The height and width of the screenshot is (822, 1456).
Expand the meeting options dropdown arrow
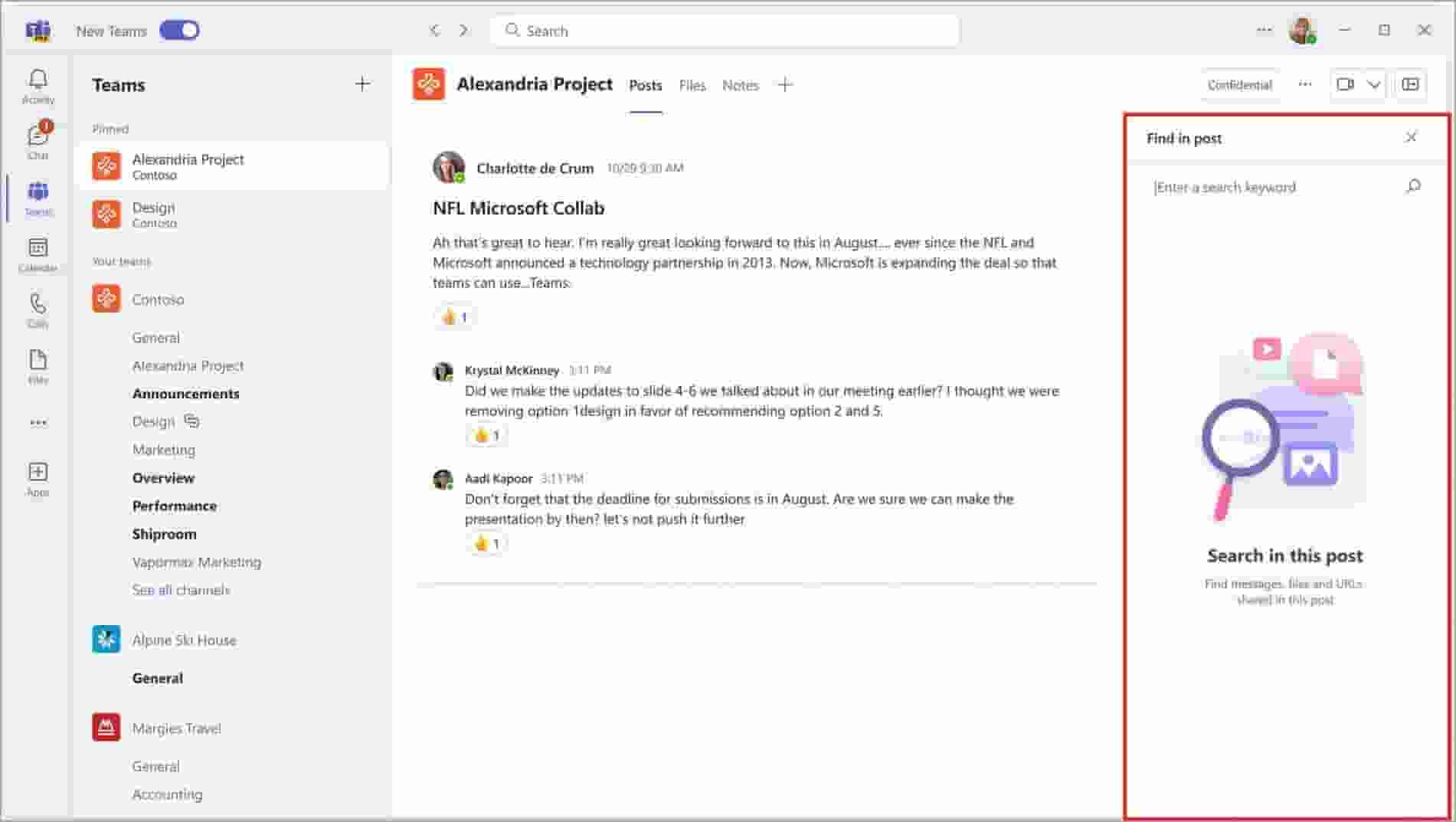[x=1374, y=85]
